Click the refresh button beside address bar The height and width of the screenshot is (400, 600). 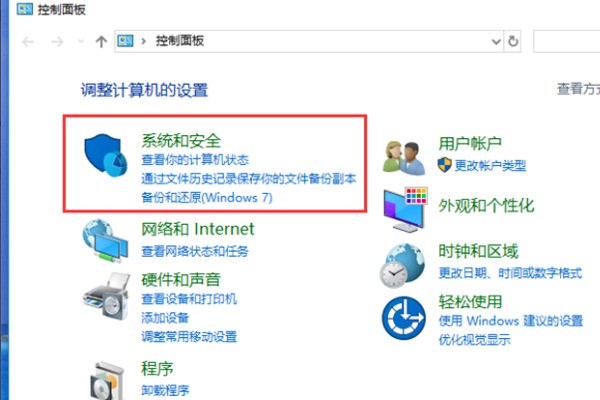click(513, 41)
